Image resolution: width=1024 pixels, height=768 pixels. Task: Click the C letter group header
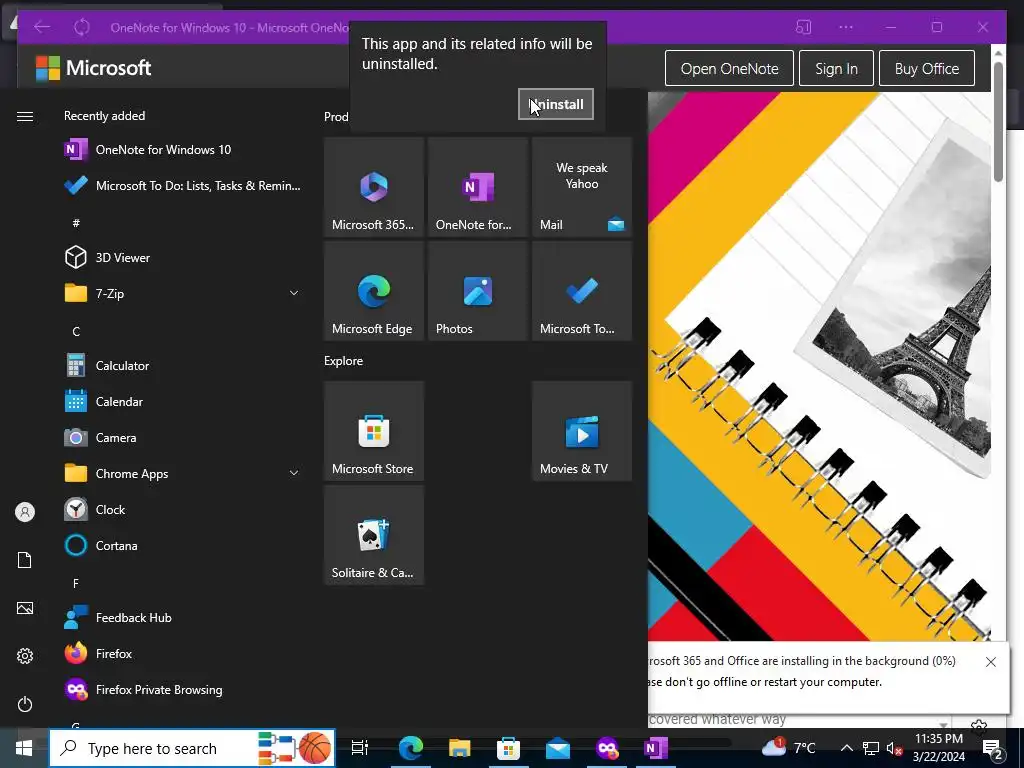click(x=76, y=331)
